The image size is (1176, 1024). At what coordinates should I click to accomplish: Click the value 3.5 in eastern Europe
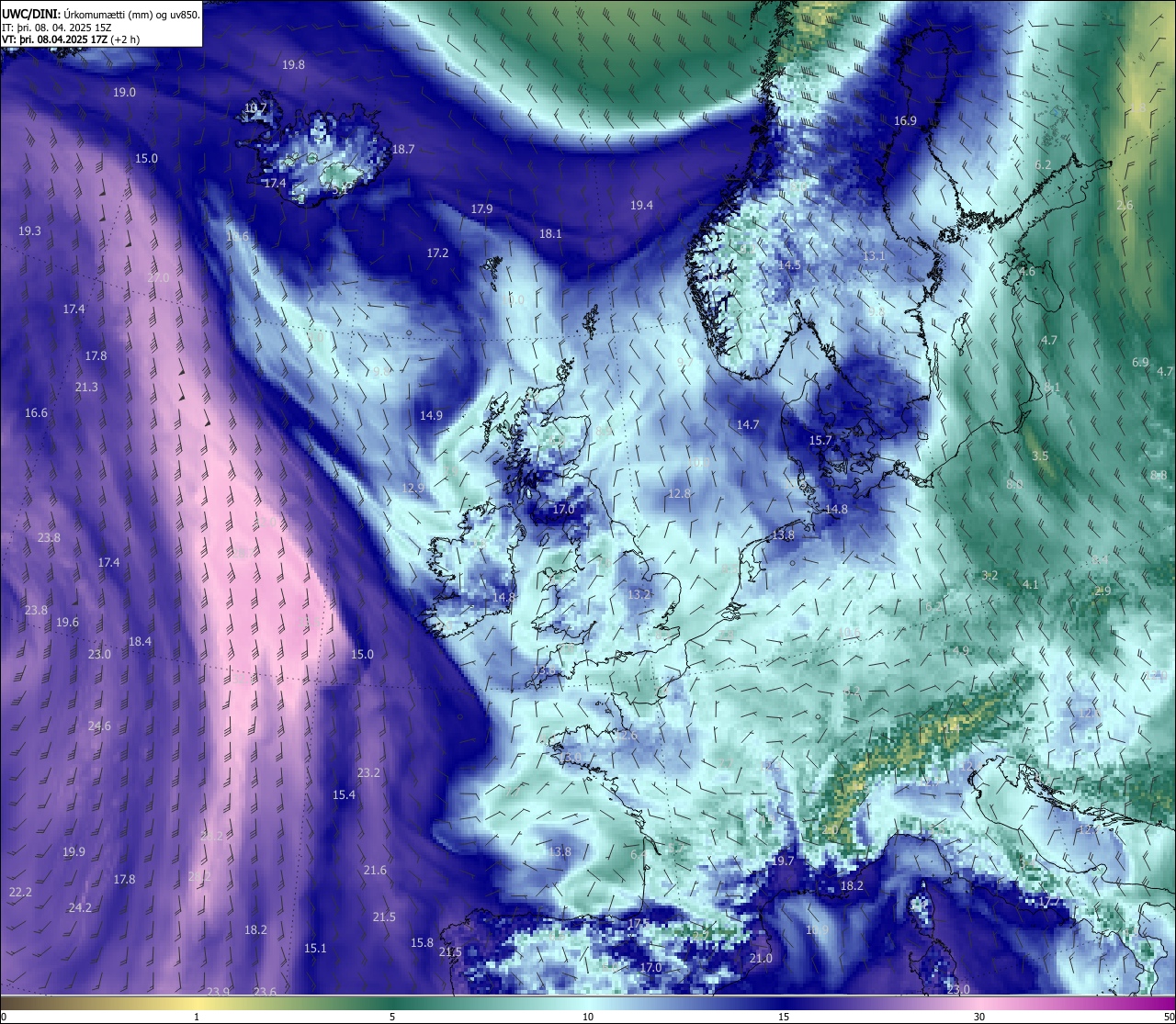tap(1040, 456)
